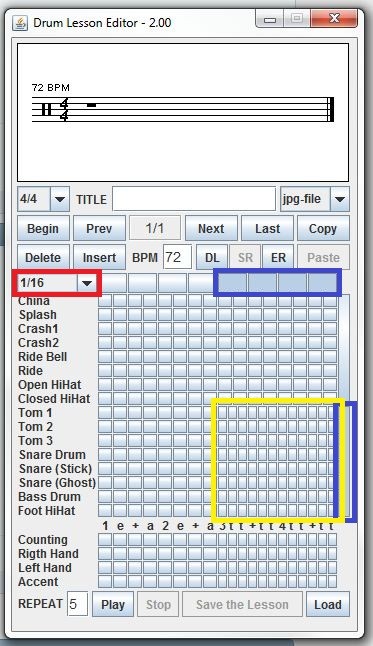Toggle Snare (Ghost) cell on beat 1
The image size is (373, 646).
pyautogui.click(x=105, y=483)
